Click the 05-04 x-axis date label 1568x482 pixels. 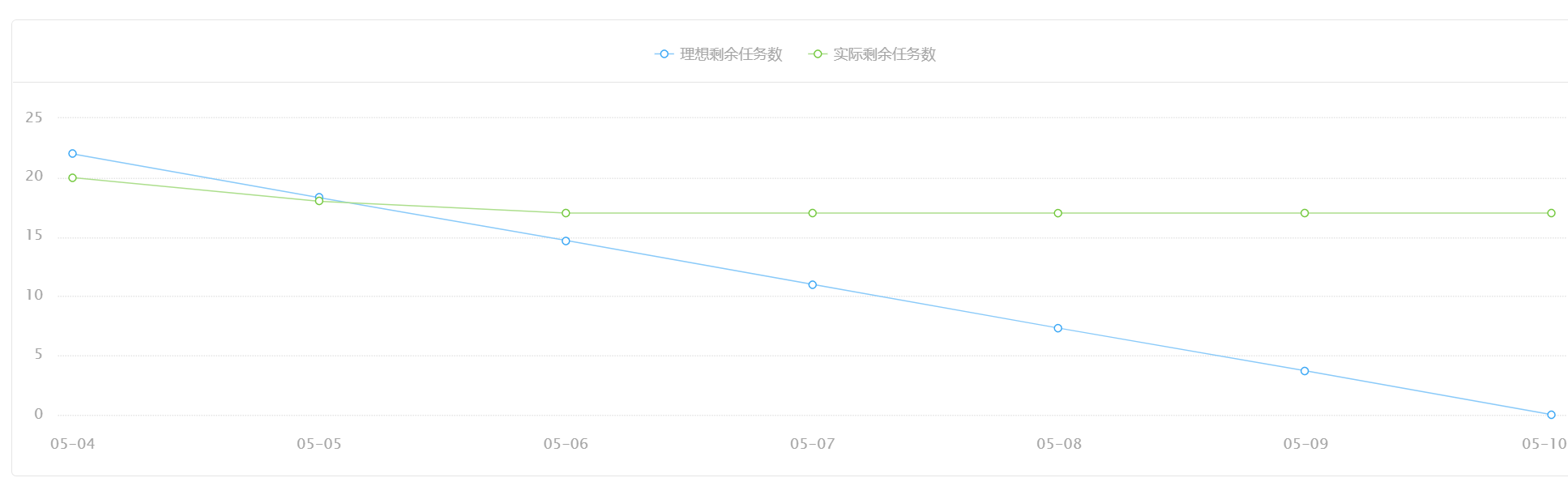pyautogui.click(x=73, y=444)
